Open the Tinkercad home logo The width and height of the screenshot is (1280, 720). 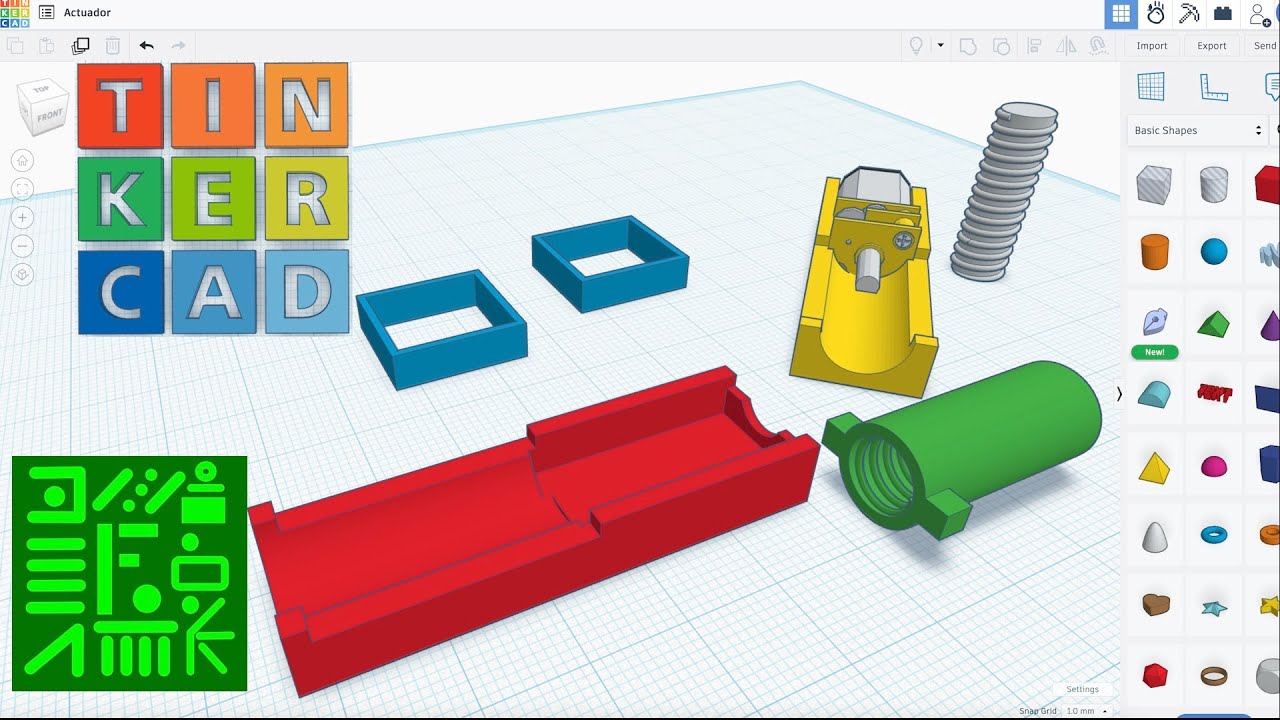click(x=14, y=13)
